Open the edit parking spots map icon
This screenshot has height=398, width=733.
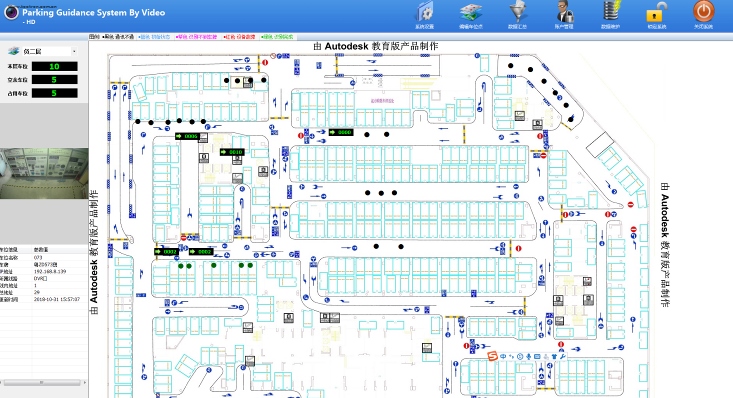click(x=470, y=13)
